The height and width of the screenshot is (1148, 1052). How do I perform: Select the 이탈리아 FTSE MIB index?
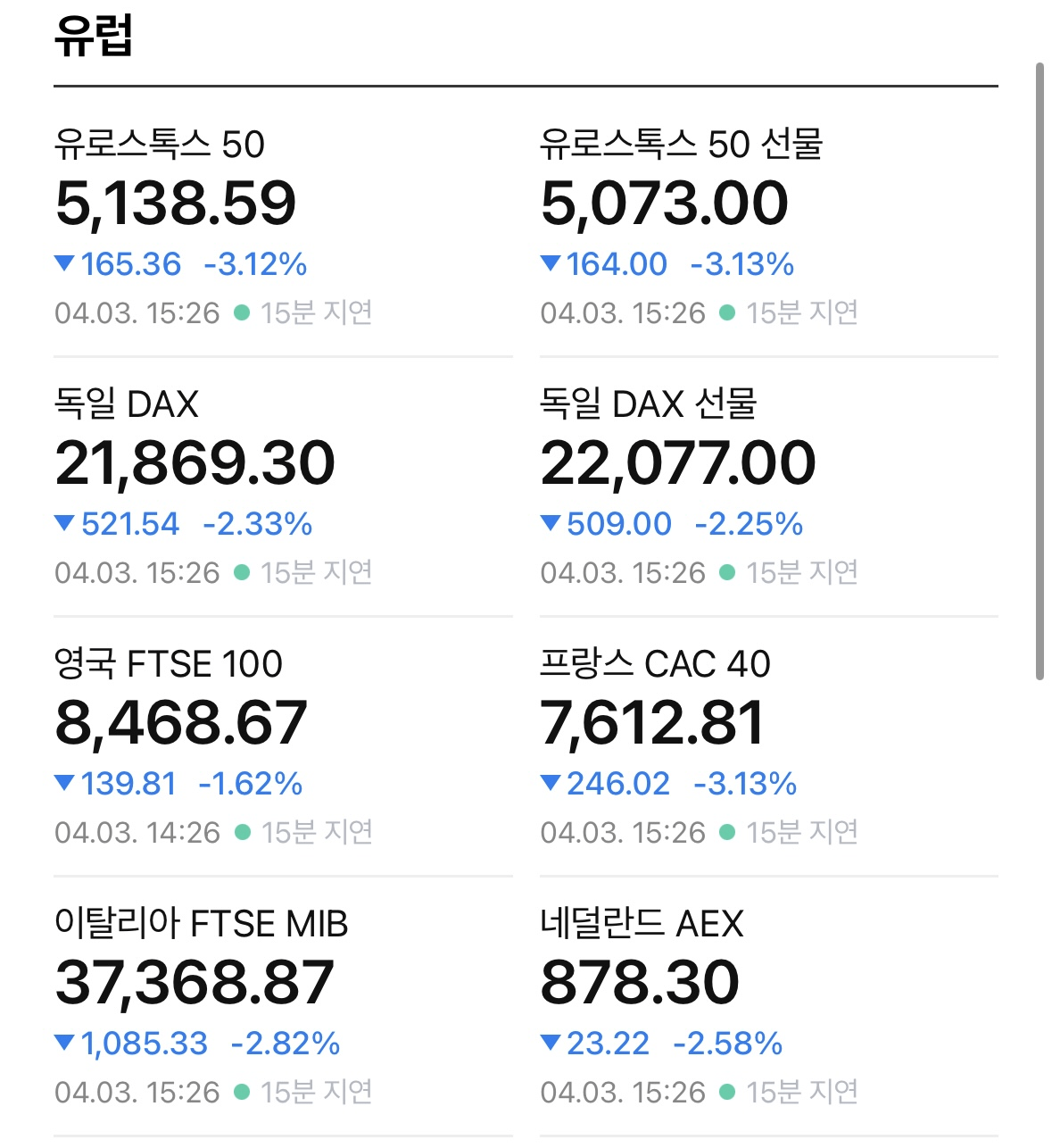pyautogui.click(x=201, y=924)
